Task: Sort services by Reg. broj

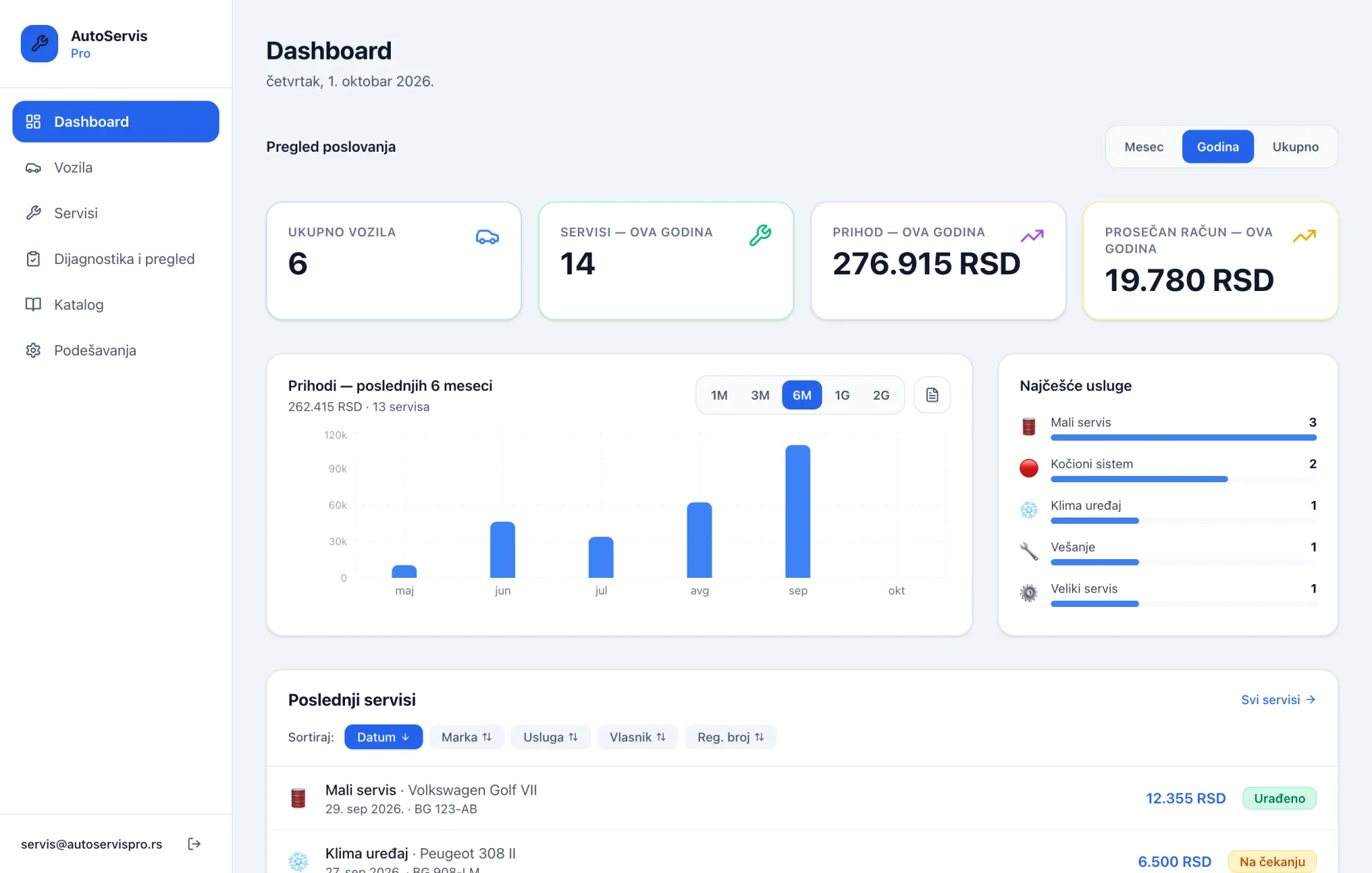Action: pyautogui.click(x=730, y=737)
